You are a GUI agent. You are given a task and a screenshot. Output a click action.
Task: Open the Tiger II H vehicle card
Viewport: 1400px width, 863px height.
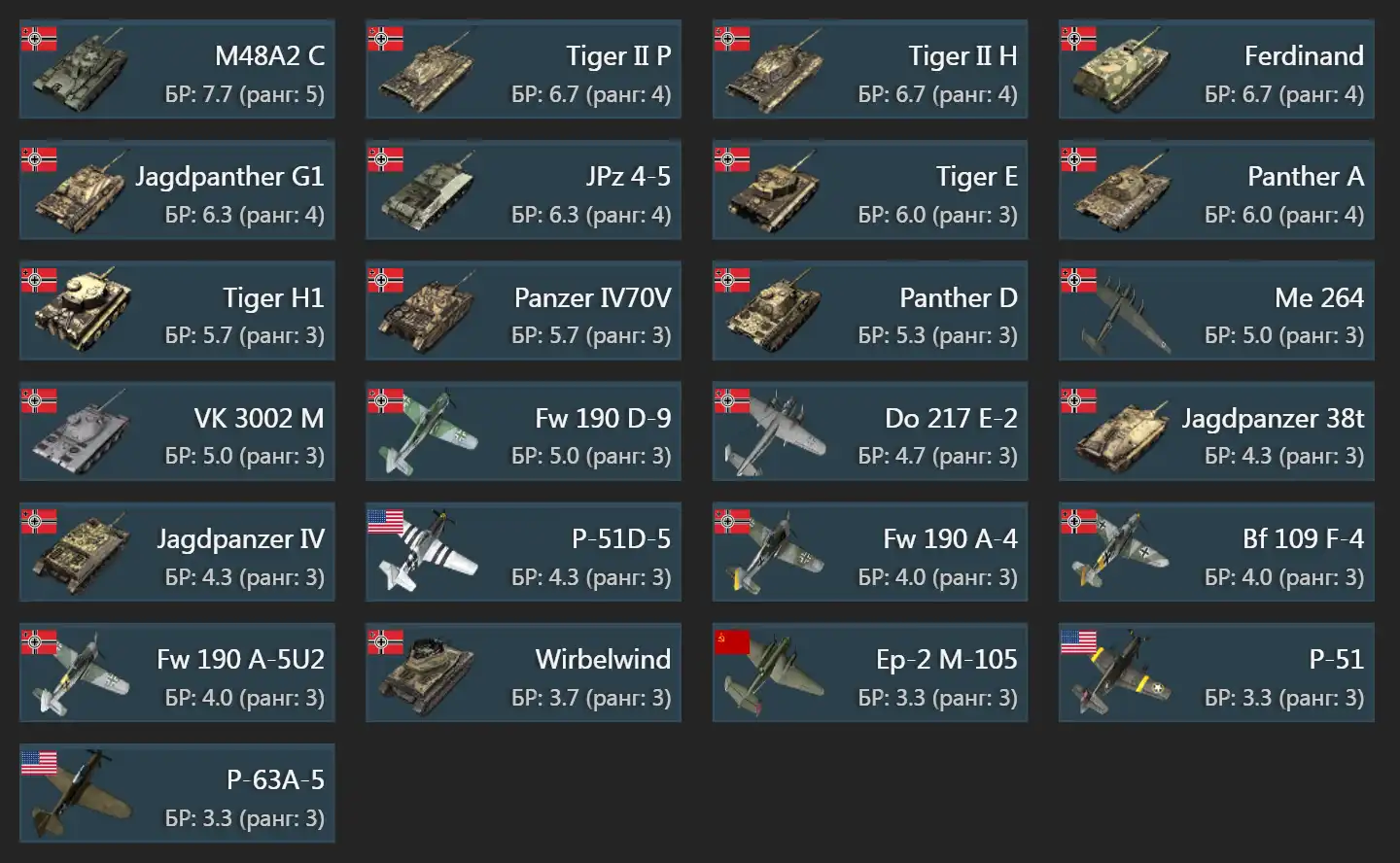point(870,70)
